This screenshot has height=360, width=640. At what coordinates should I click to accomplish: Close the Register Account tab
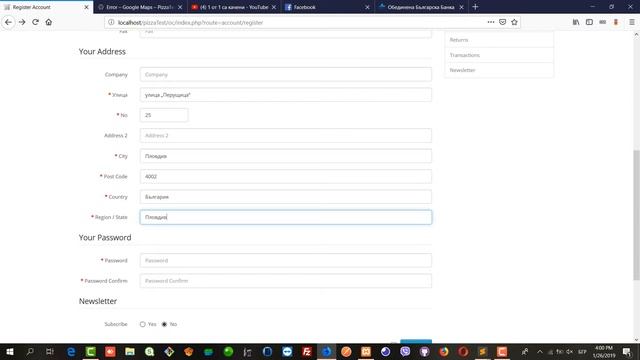click(86, 7)
